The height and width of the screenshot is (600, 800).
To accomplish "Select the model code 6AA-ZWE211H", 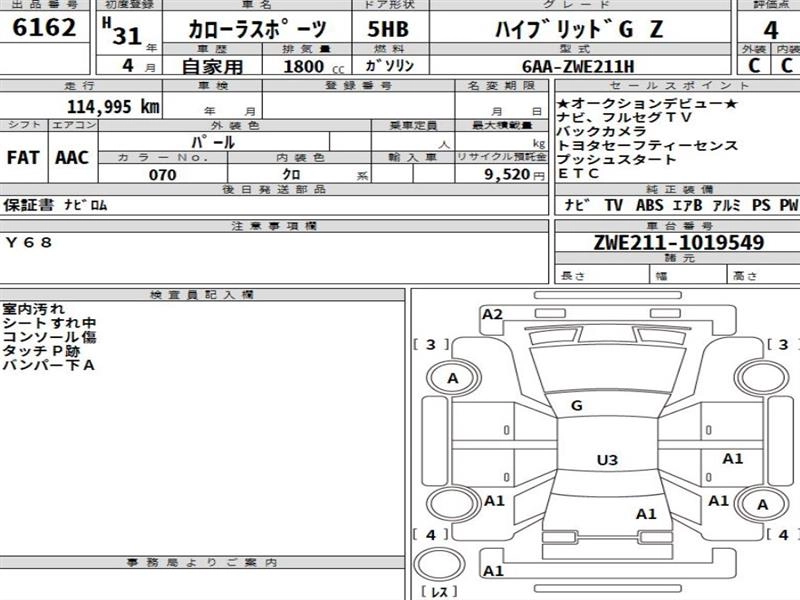I will [578, 67].
